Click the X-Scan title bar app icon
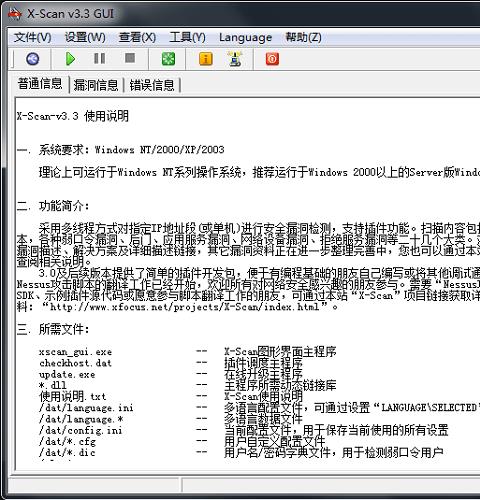The height and width of the screenshot is (500, 480). coord(15,14)
